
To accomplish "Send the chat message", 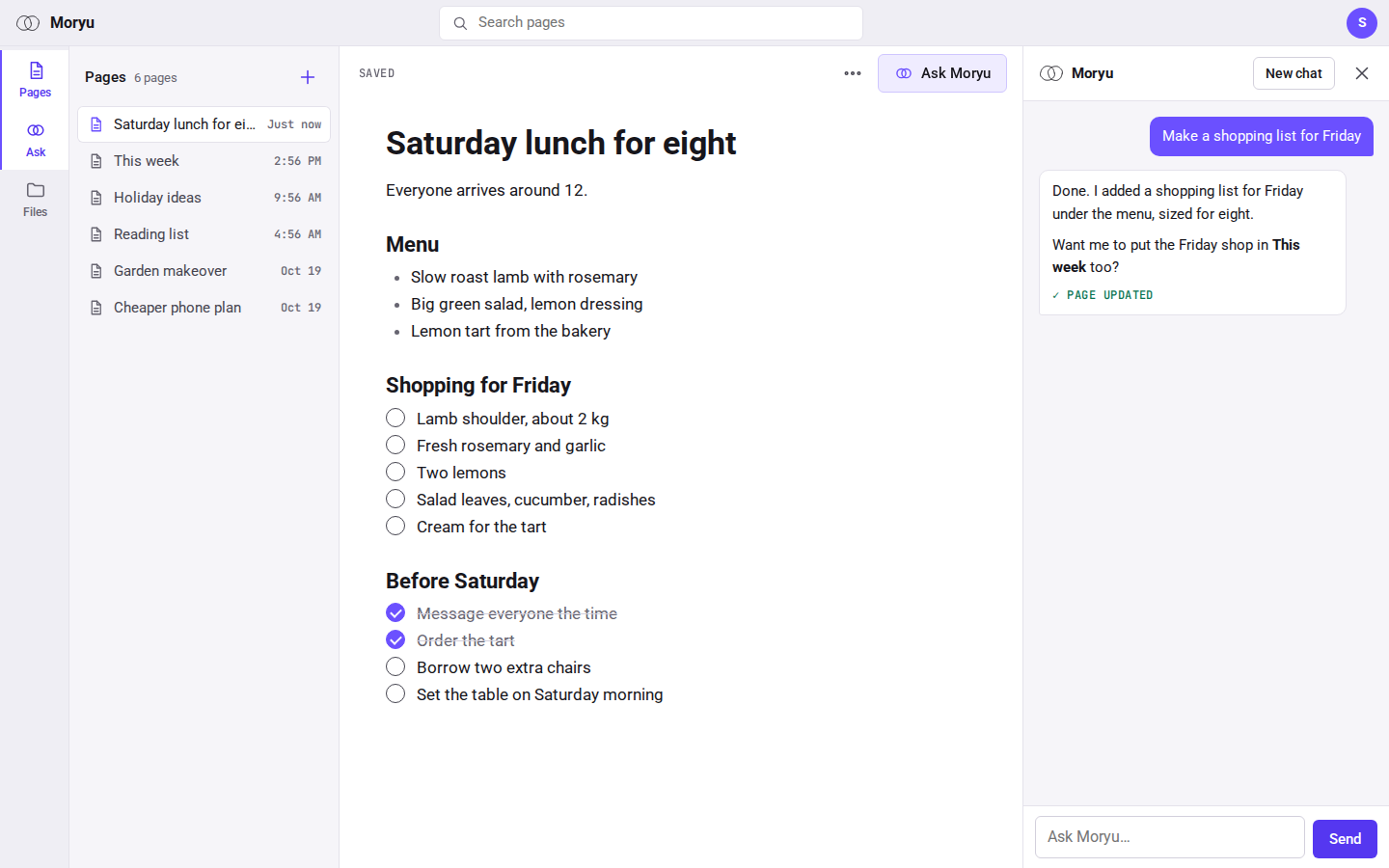I will pos(1345,839).
